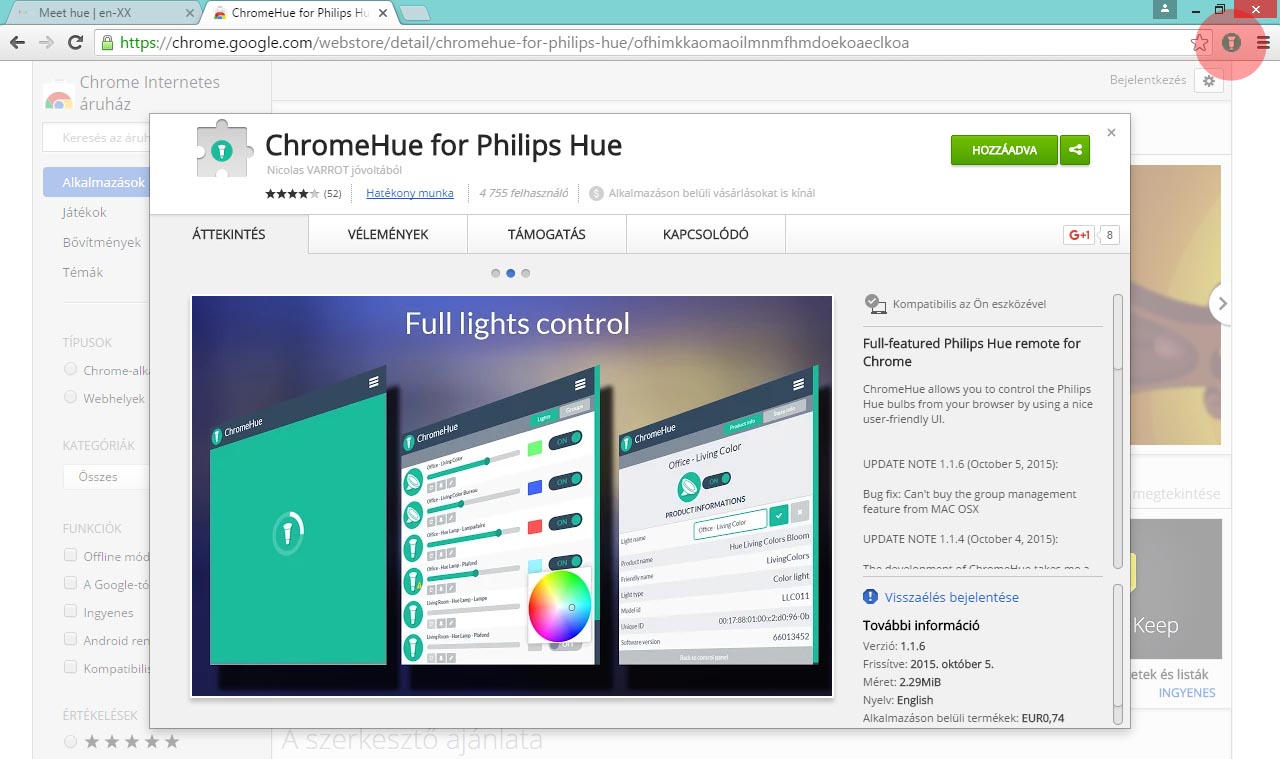Click the Chrome Web Store logo
The width and height of the screenshot is (1280, 759).
point(58,99)
